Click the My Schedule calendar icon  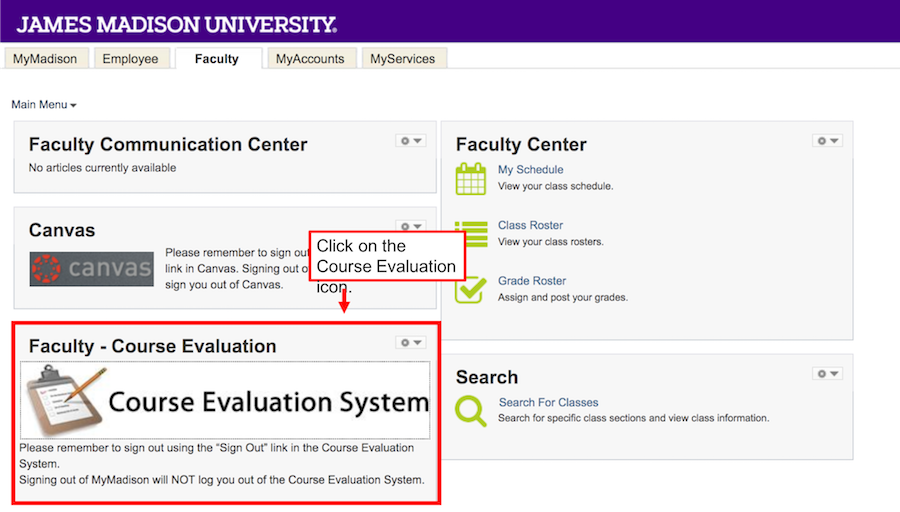click(x=471, y=178)
